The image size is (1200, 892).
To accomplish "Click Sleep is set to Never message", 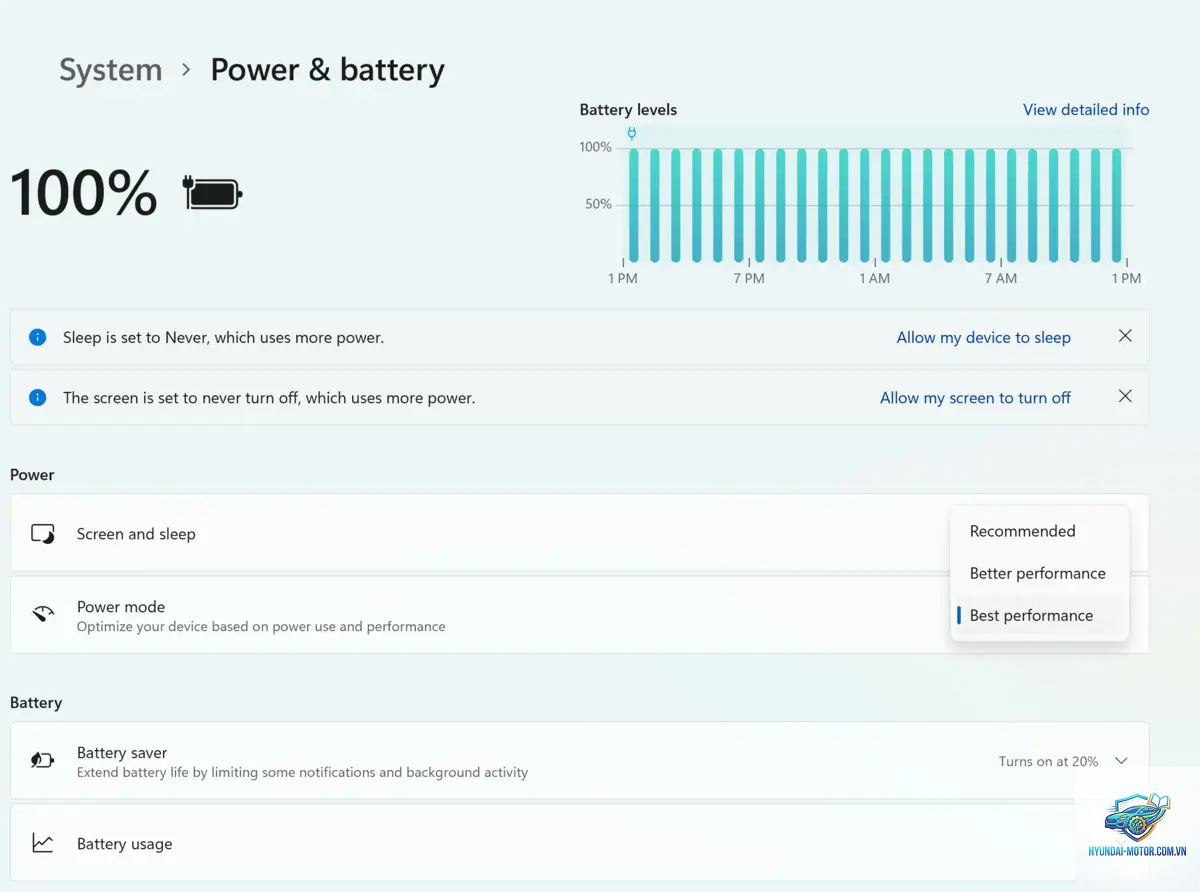I will tap(223, 337).
